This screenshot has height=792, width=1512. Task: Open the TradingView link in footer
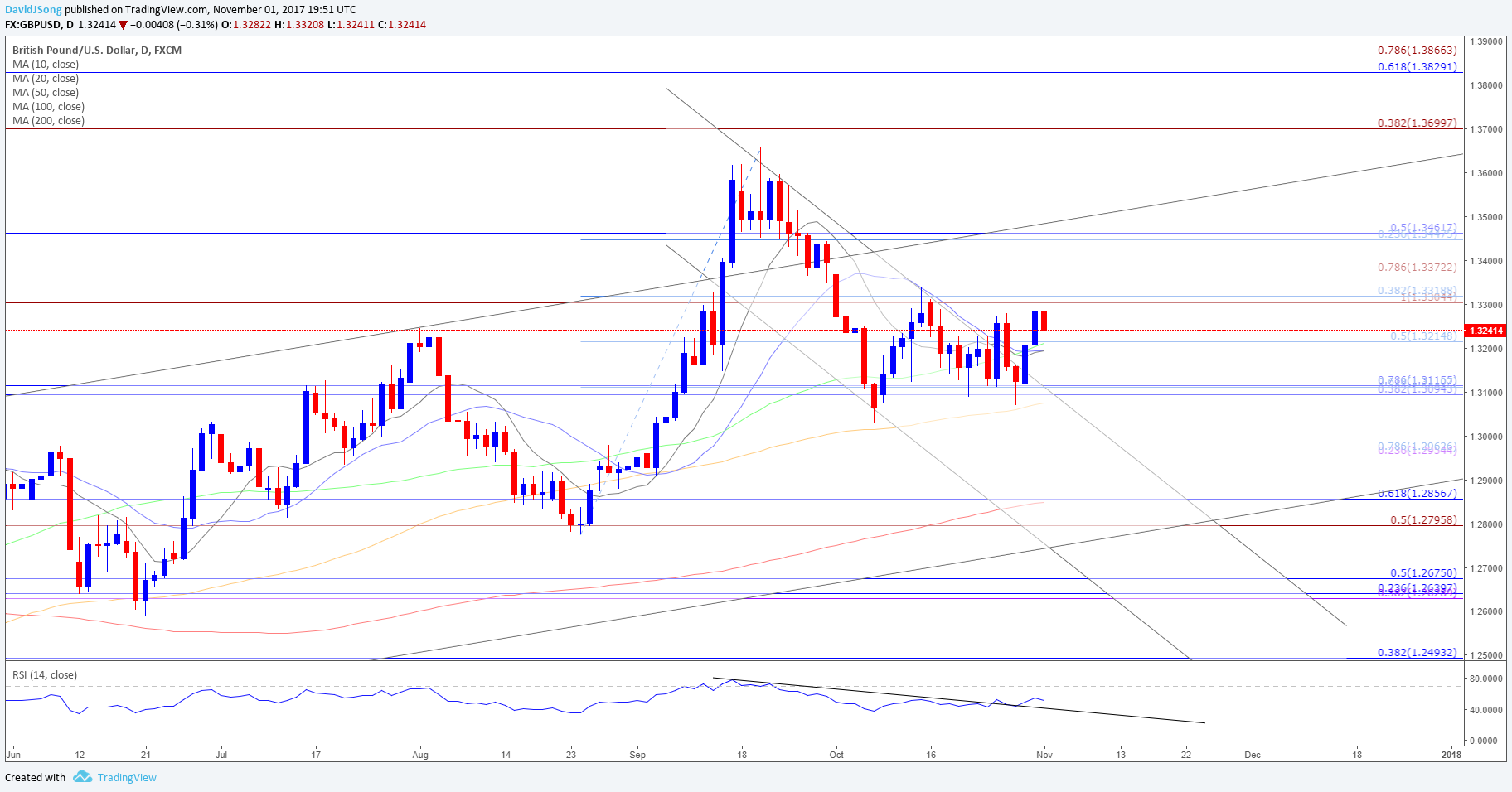click(127, 777)
